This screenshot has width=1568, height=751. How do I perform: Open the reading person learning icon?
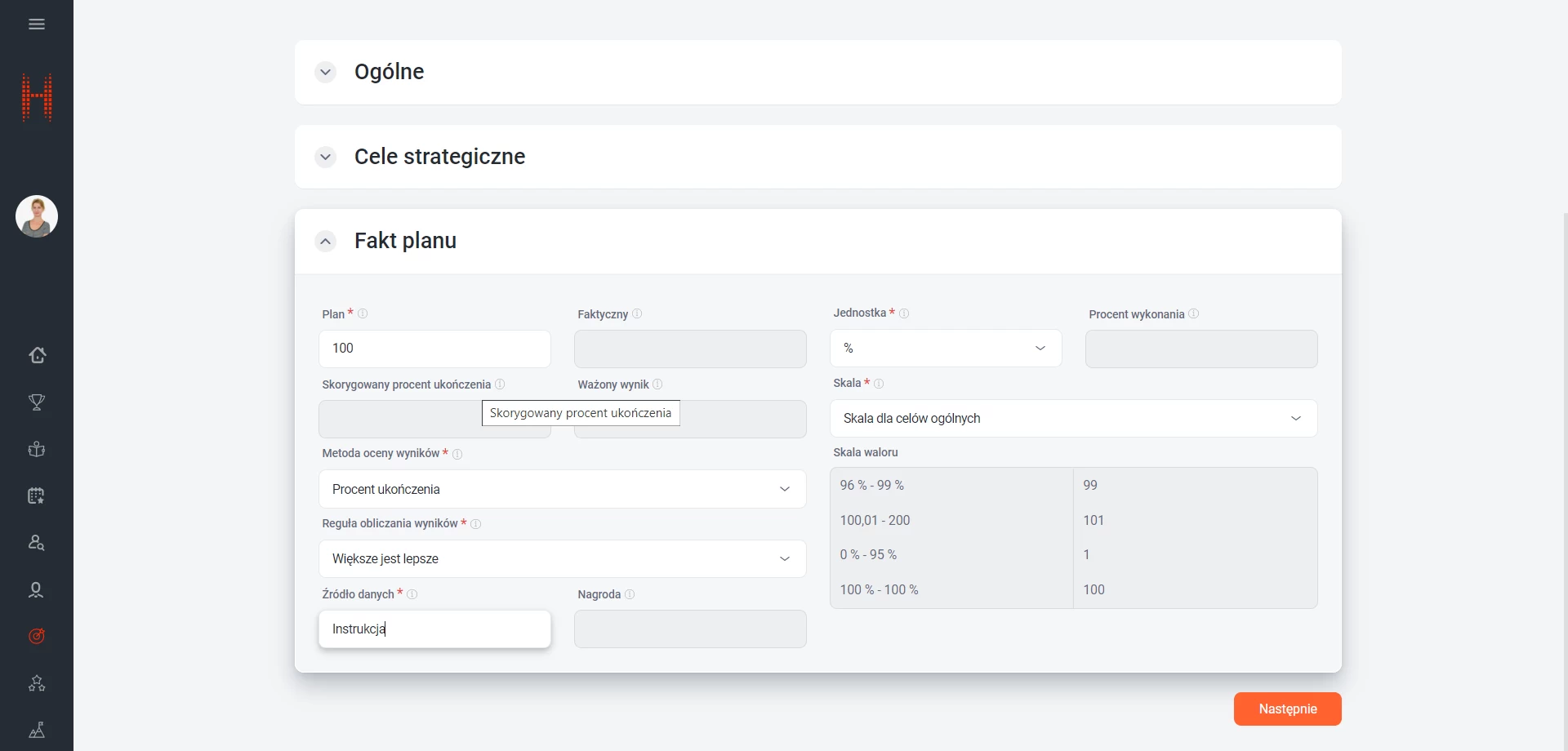coord(37,449)
